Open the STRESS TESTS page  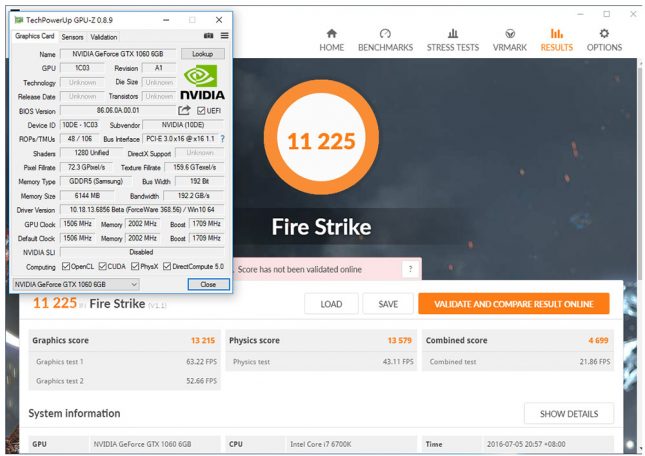(453, 40)
